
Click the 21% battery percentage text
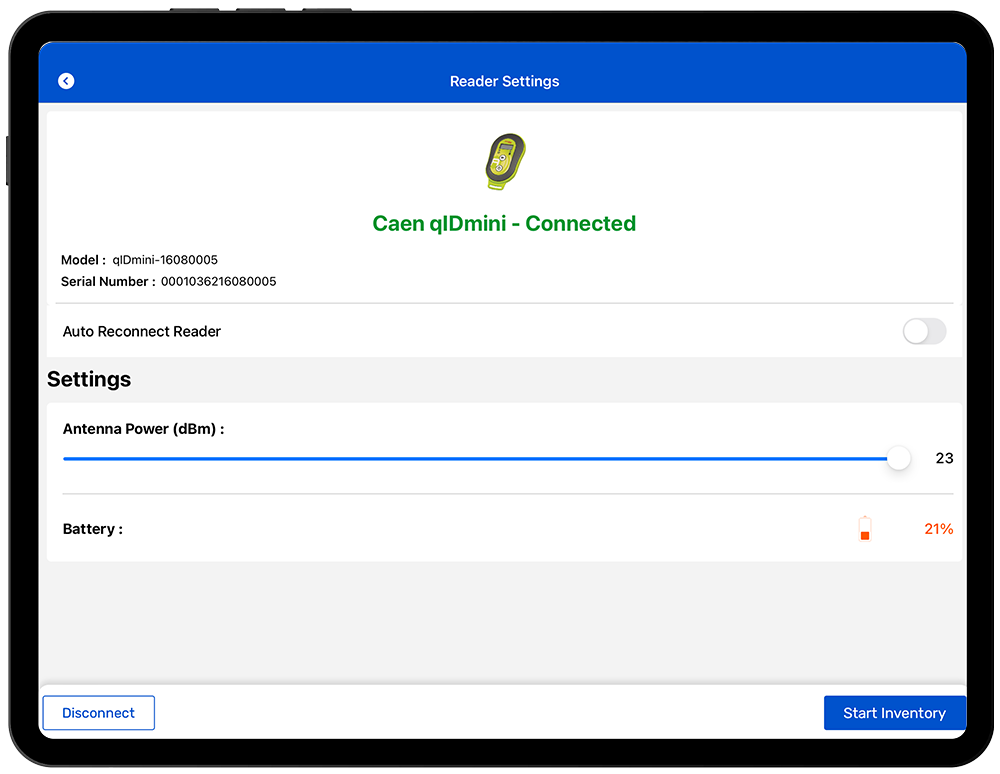[x=938, y=529]
